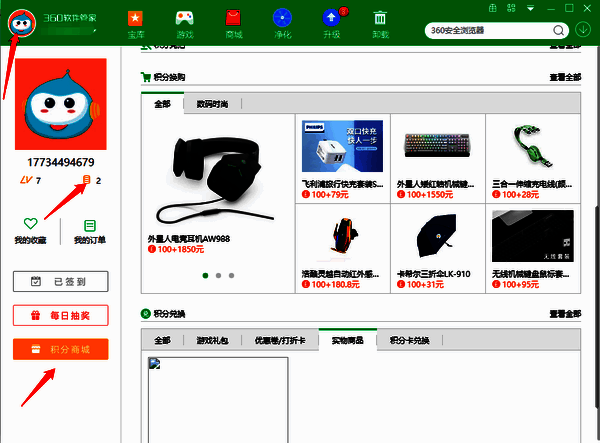
Task: Click the 100+180.8元 price text
Action: point(335,285)
